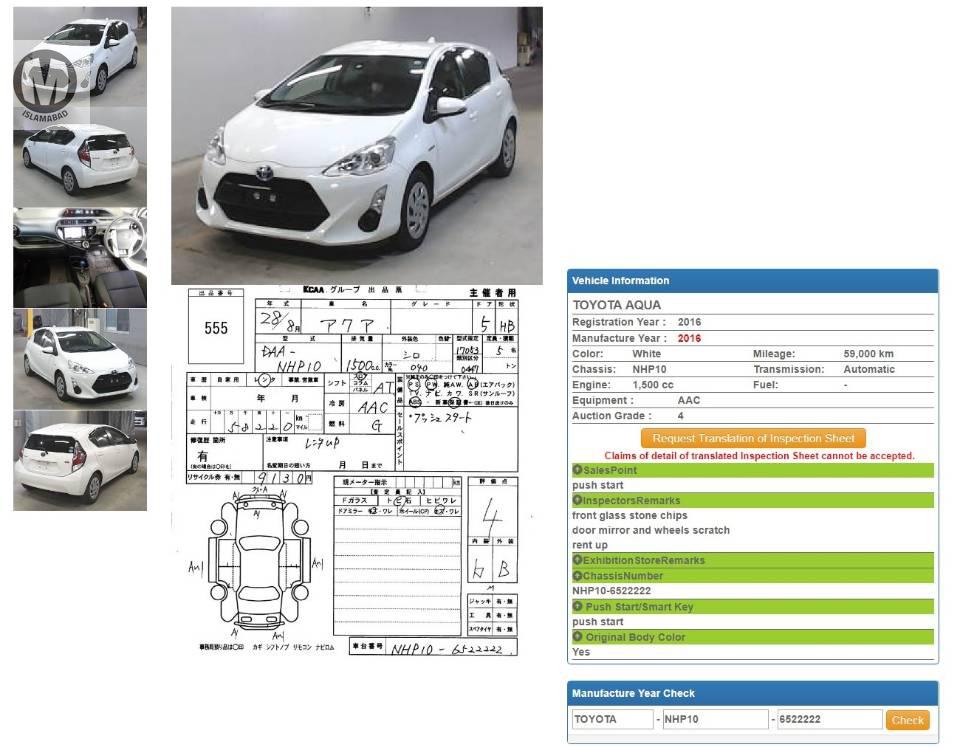Click the Push Start/Smart Key arrow icon
The image size is (957, 750).
pyautogui.click(x=577, y=607)
